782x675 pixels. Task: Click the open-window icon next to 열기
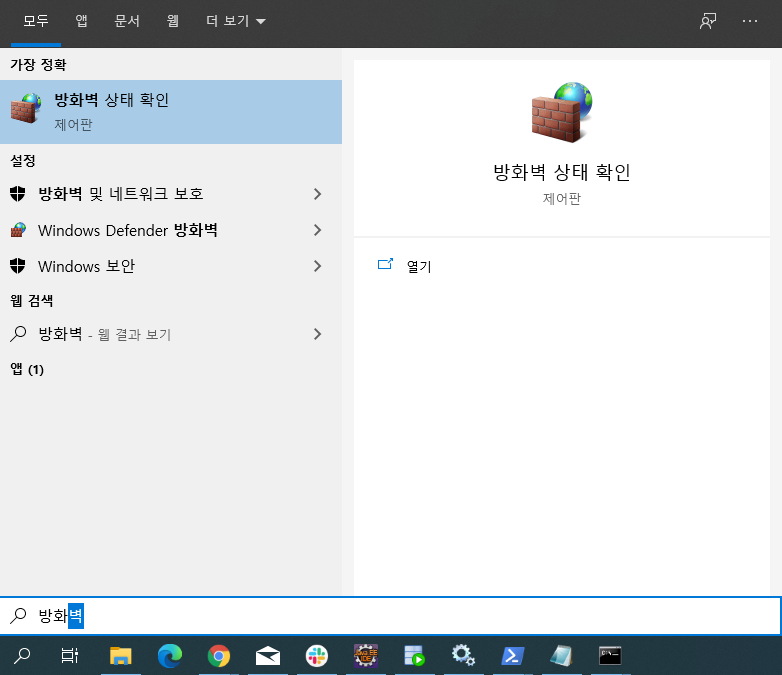pos(385,264)
